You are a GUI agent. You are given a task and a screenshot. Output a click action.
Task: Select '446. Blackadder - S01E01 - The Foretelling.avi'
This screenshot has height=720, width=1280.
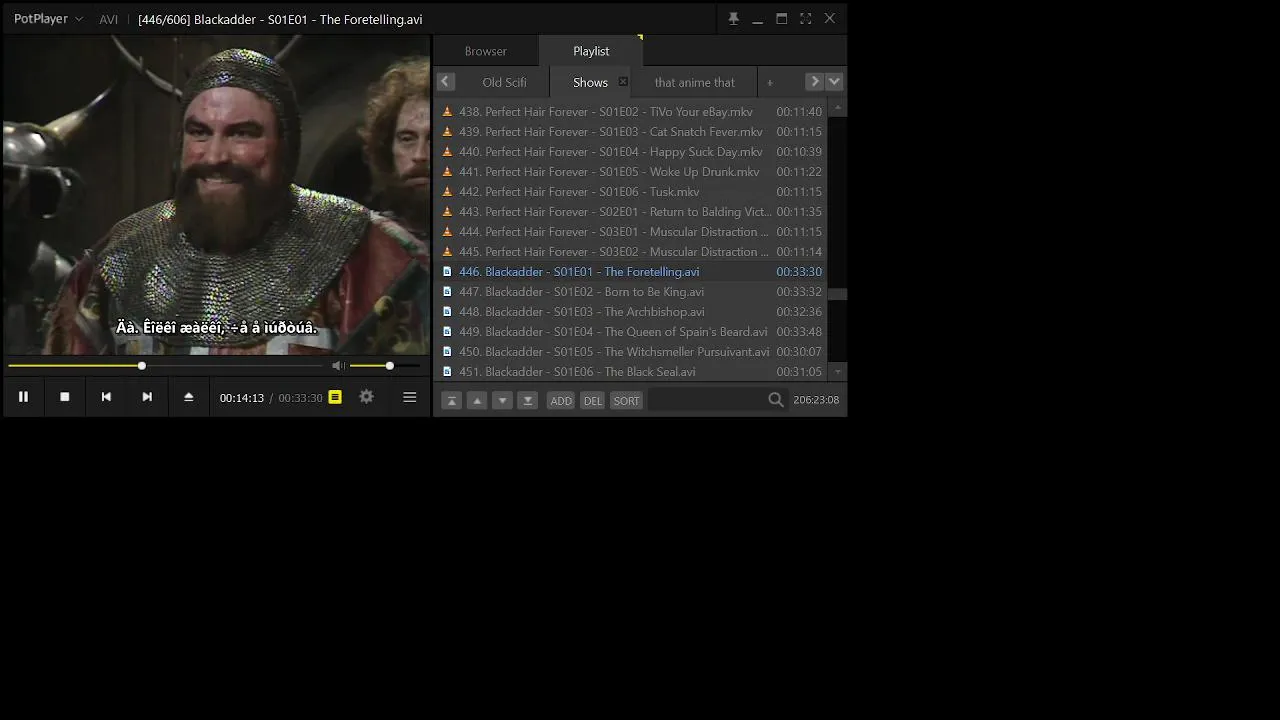631,272
